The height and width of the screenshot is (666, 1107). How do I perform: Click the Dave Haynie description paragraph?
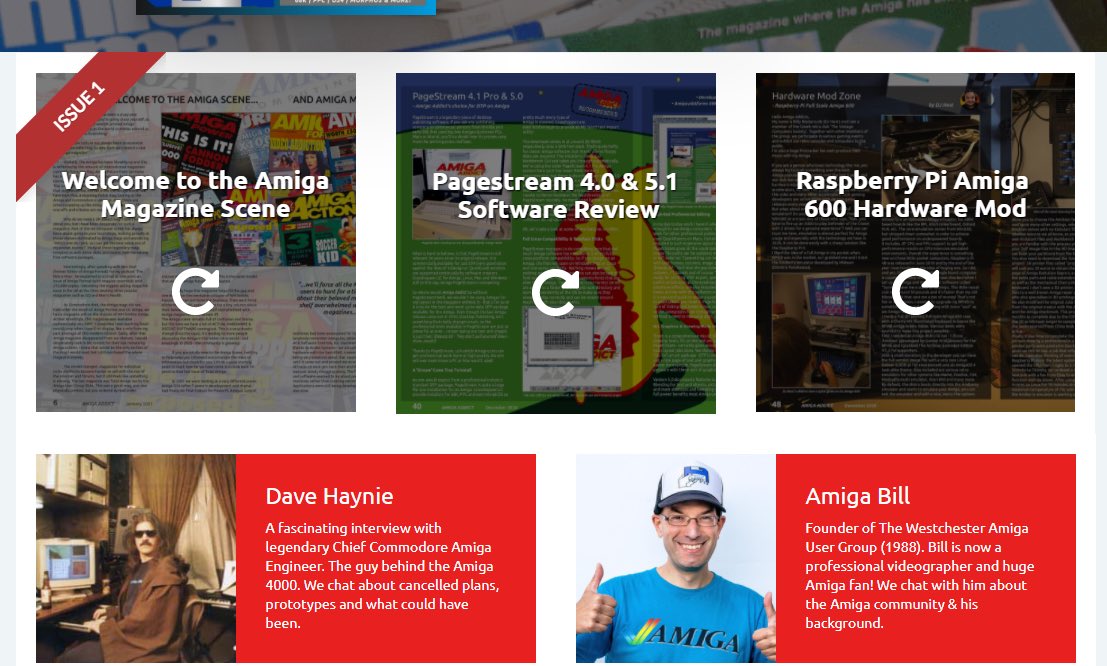click(382, 576)
